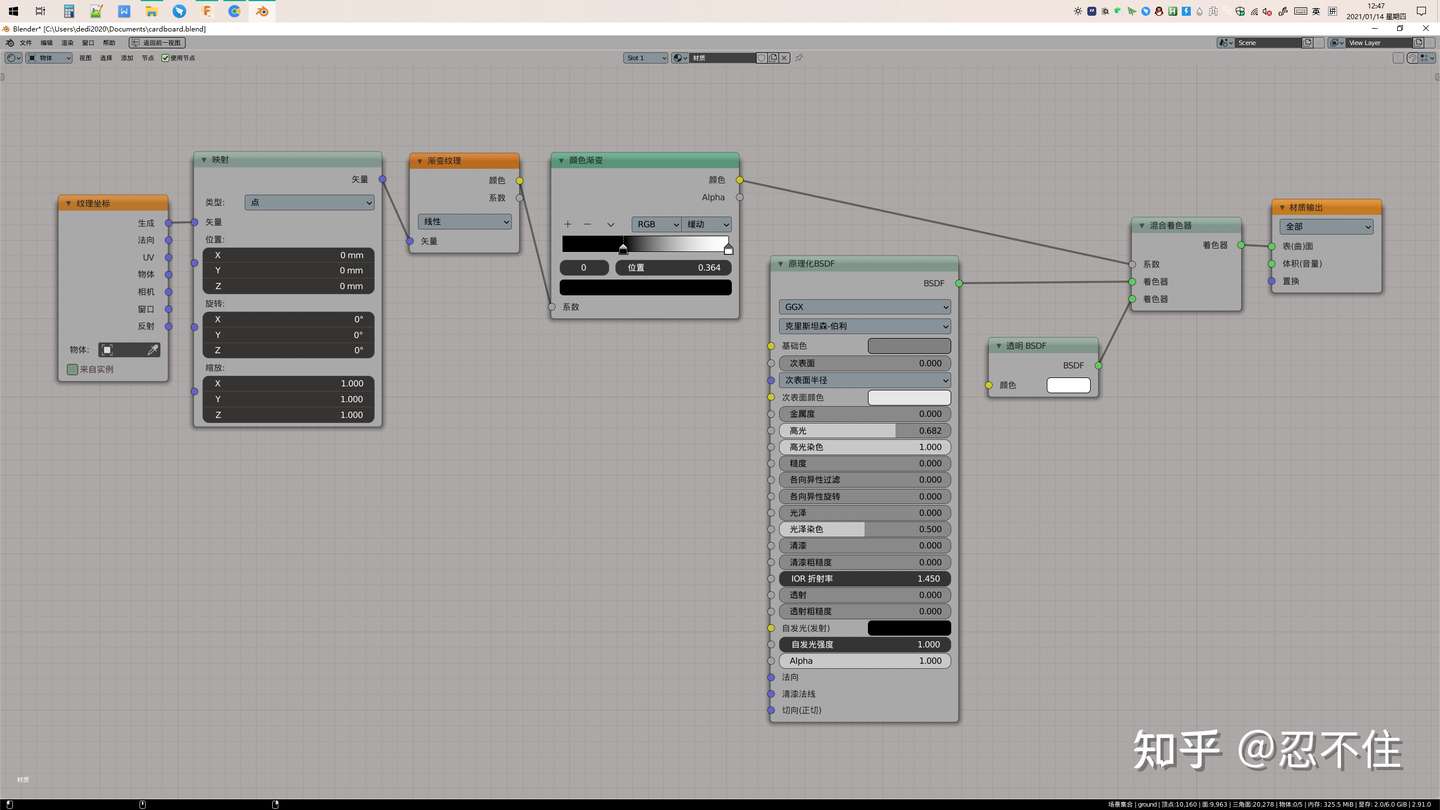Viewport: 1440px width, 810px height.
Task: Collapse the 颜色渐变 (ColorRamp) node
Action: click(561, 161)
